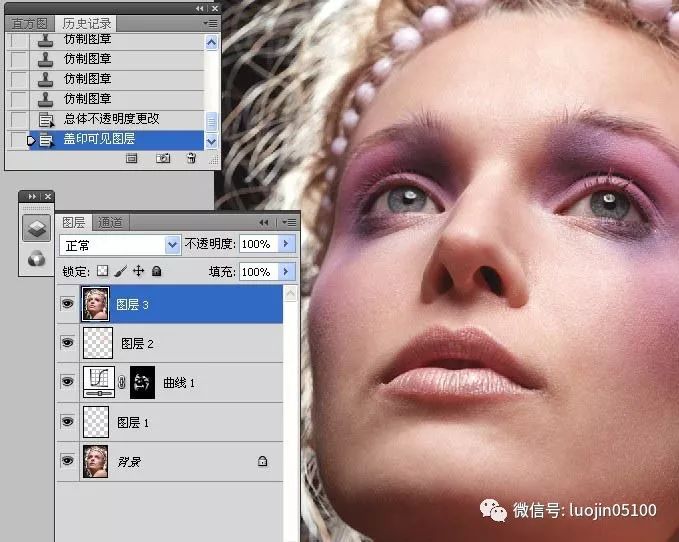Open the layers panel flyout menu
Viewport: 679px width, 542px height.
(x=290, y=223)
